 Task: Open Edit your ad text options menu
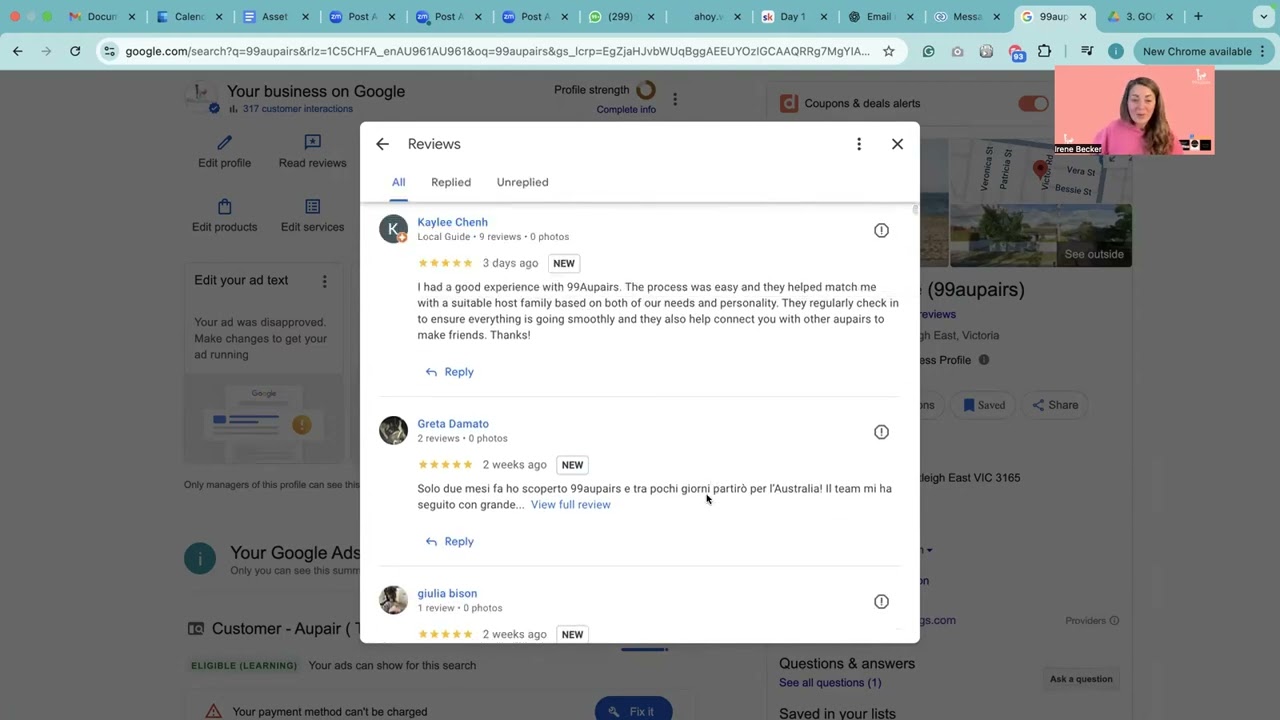pyautogui.click(x=324, y=282)
